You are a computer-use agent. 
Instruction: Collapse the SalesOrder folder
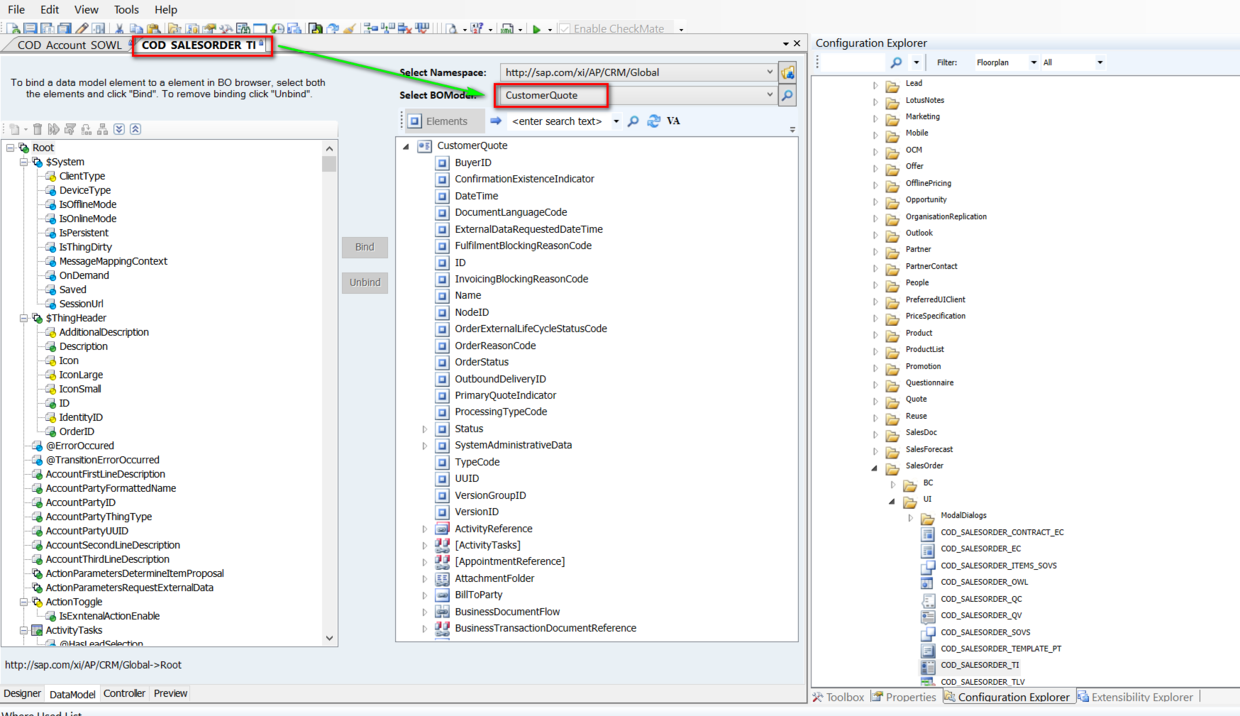(875, 467)
